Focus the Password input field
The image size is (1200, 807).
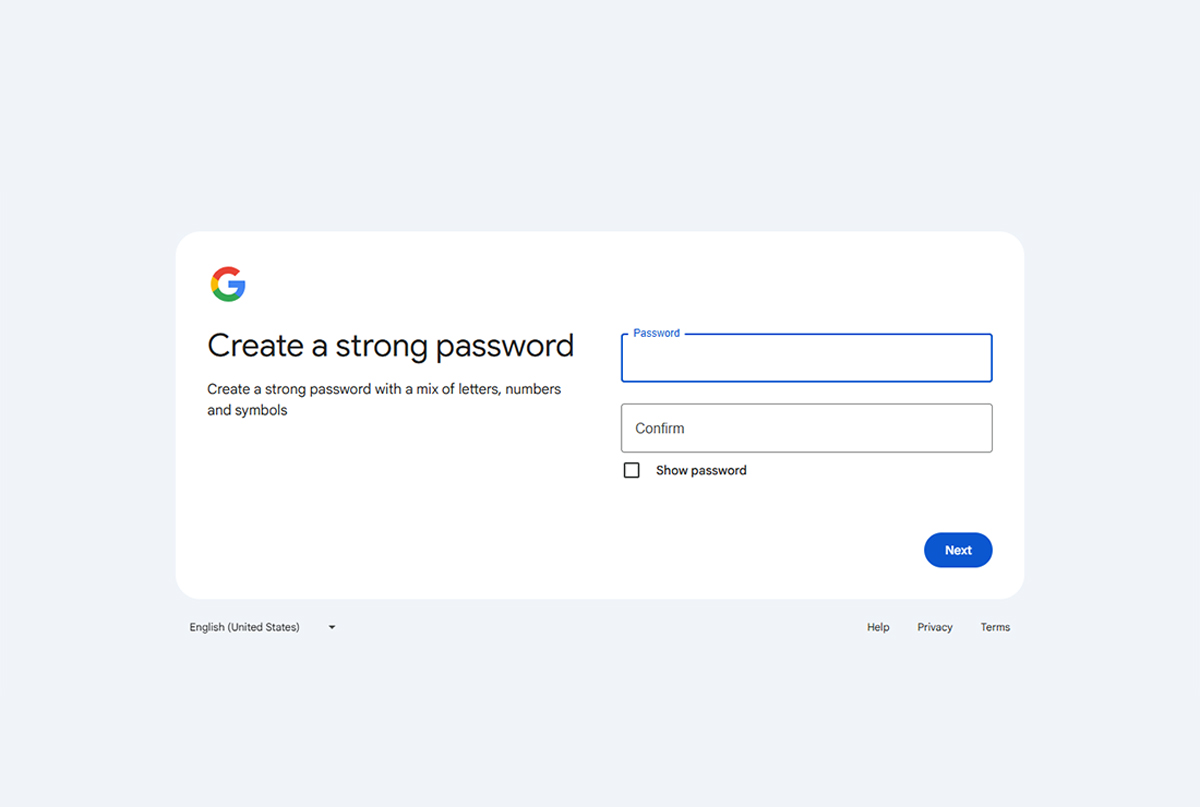pos(806,358)
